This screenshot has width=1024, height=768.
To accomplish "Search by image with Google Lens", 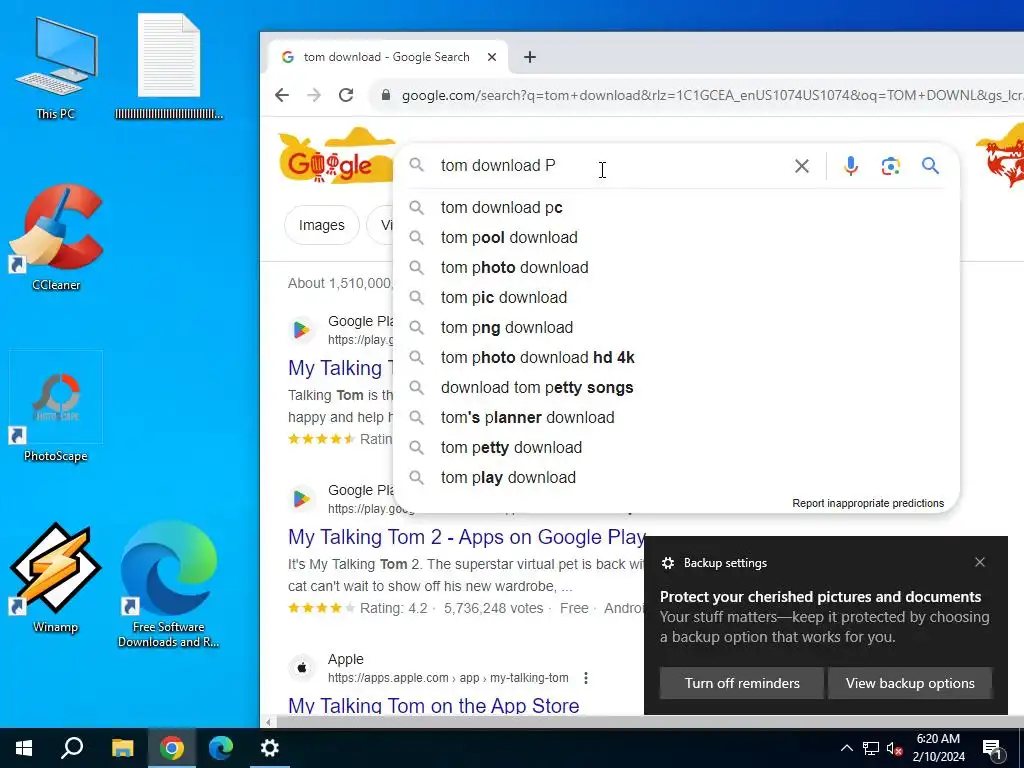I will tap(891, 166).
